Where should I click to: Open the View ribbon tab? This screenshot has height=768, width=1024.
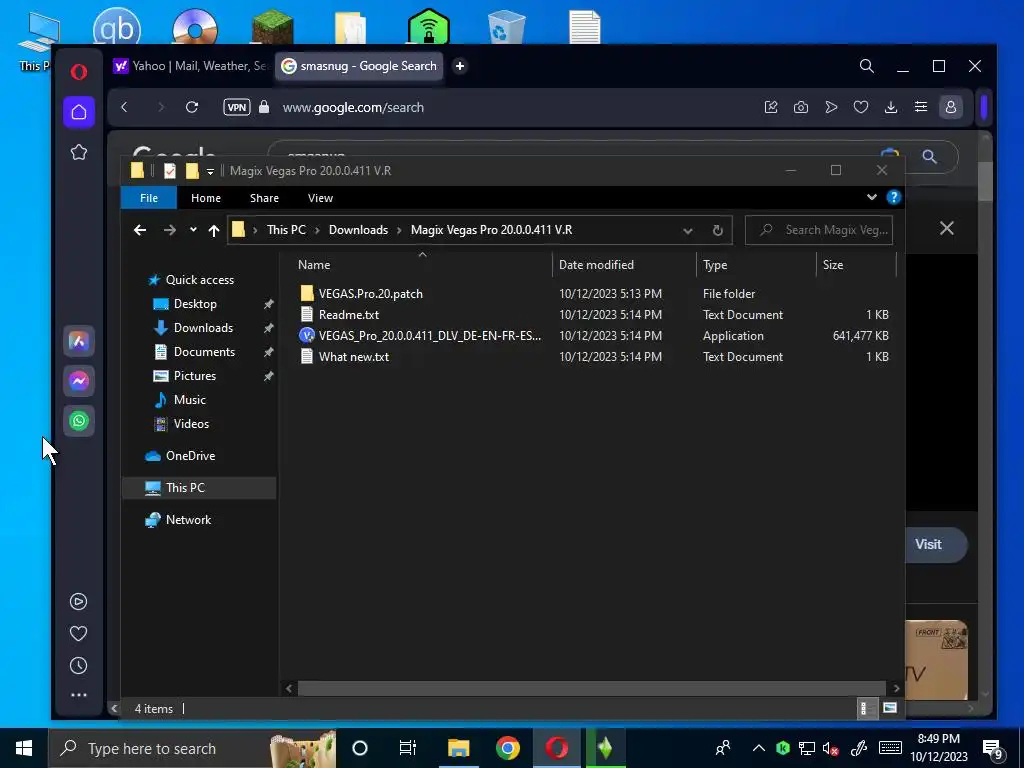click(320, 198)
